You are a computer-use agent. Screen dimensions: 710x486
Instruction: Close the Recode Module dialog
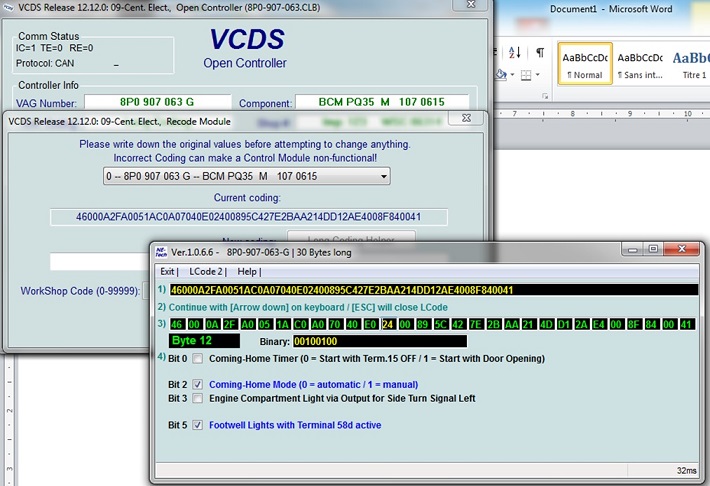coord(466,118)
